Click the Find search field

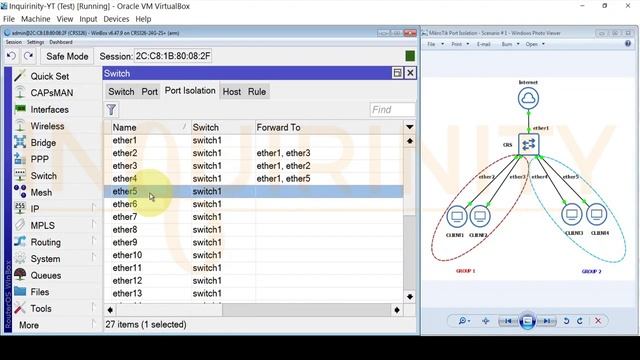click(392, 109)
